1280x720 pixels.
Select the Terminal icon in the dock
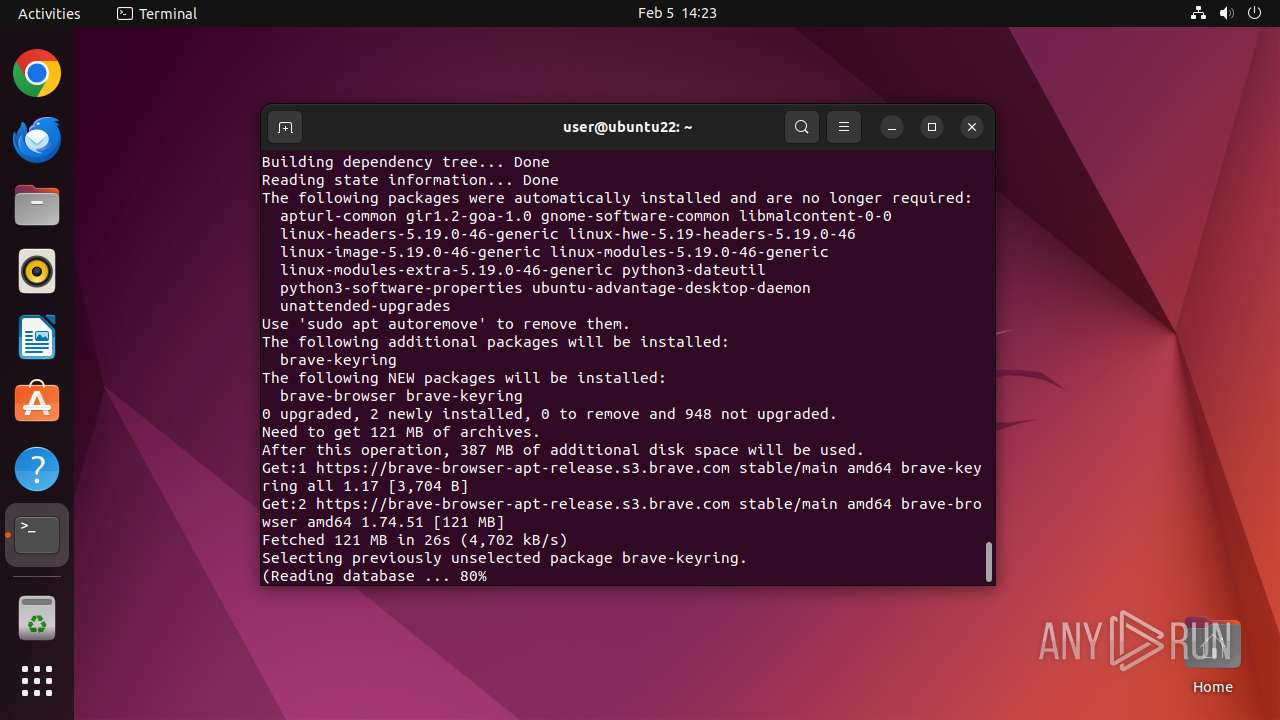point(37,536)
